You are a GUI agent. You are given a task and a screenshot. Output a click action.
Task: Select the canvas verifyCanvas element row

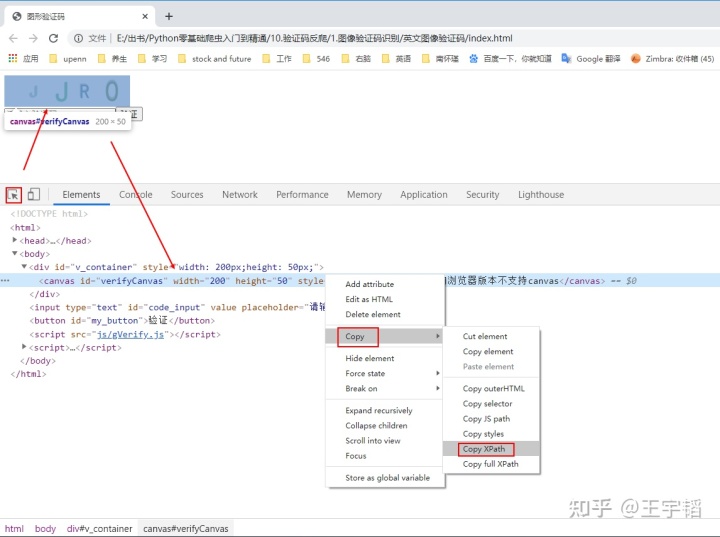(x=360, y=281)
